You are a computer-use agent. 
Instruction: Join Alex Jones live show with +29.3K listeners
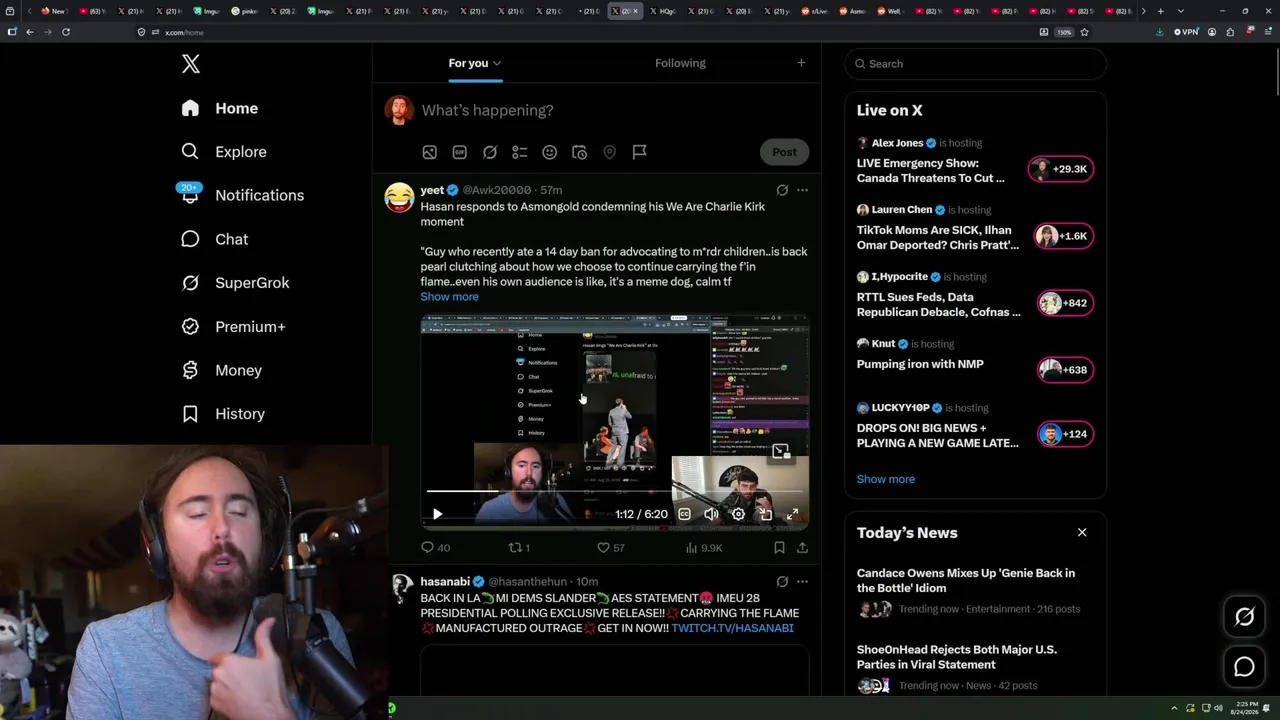(x=1062, y=169)
